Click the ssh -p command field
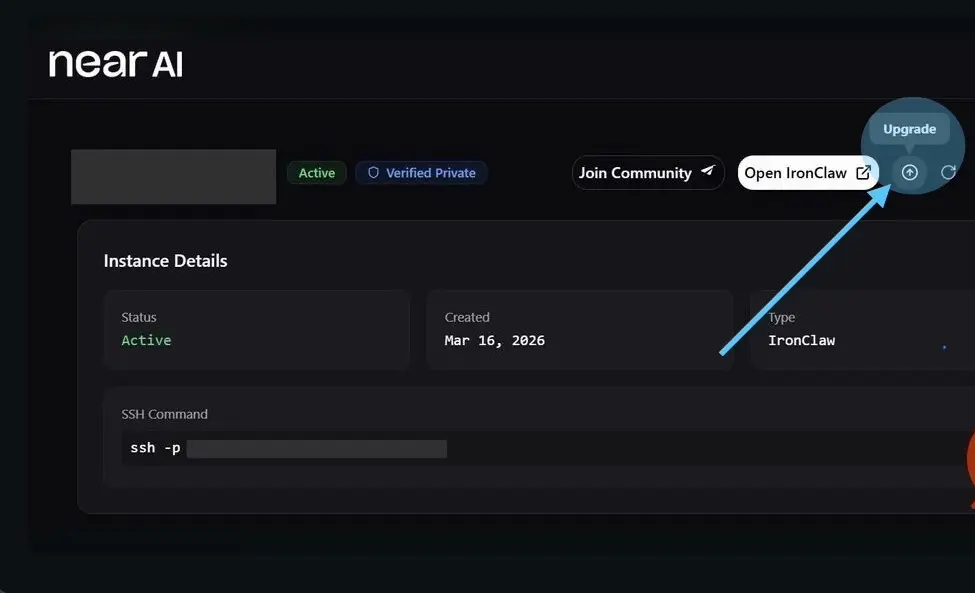 [x=547, y=448]
